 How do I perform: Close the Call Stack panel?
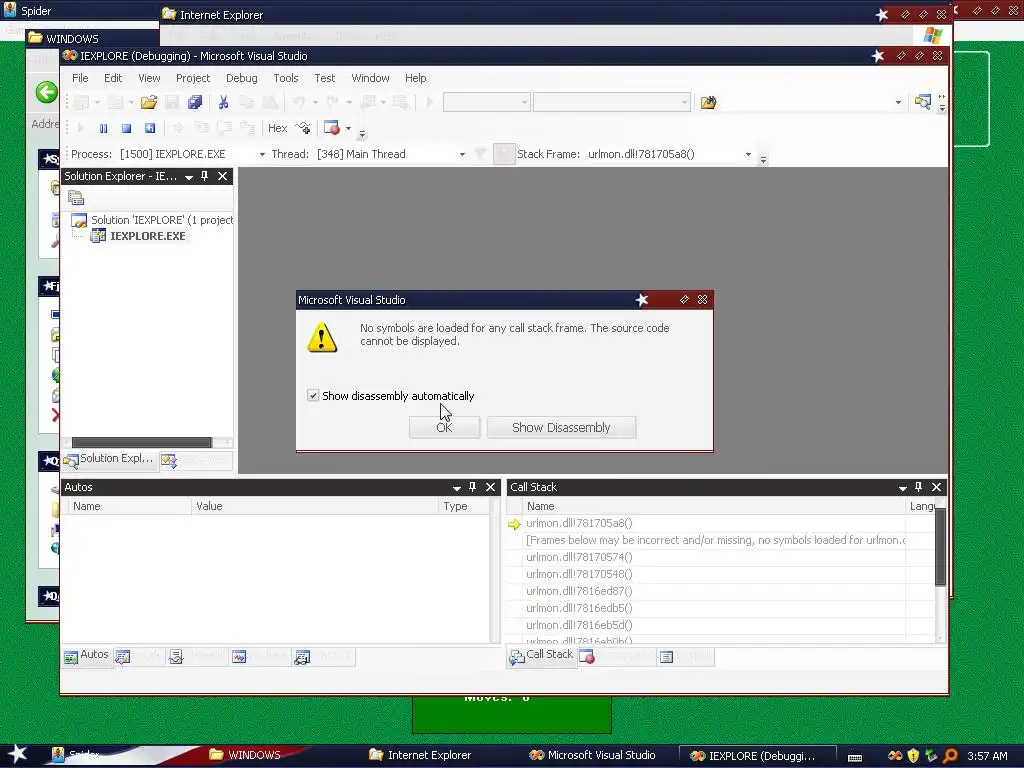click(x=936, y=487)
